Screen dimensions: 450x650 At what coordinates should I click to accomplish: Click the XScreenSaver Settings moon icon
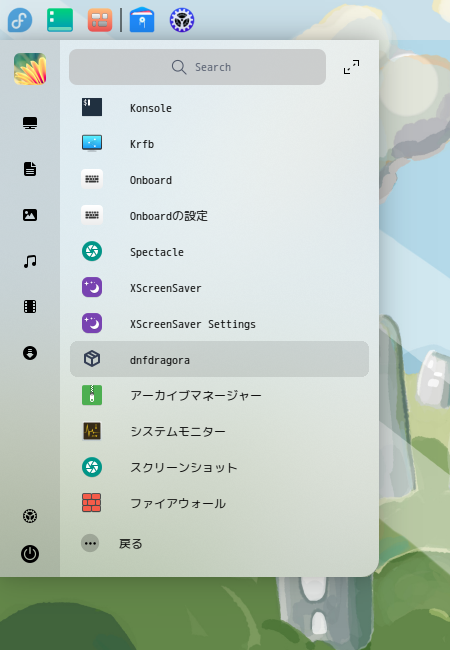pyautogui.click(x=92, y=323)
